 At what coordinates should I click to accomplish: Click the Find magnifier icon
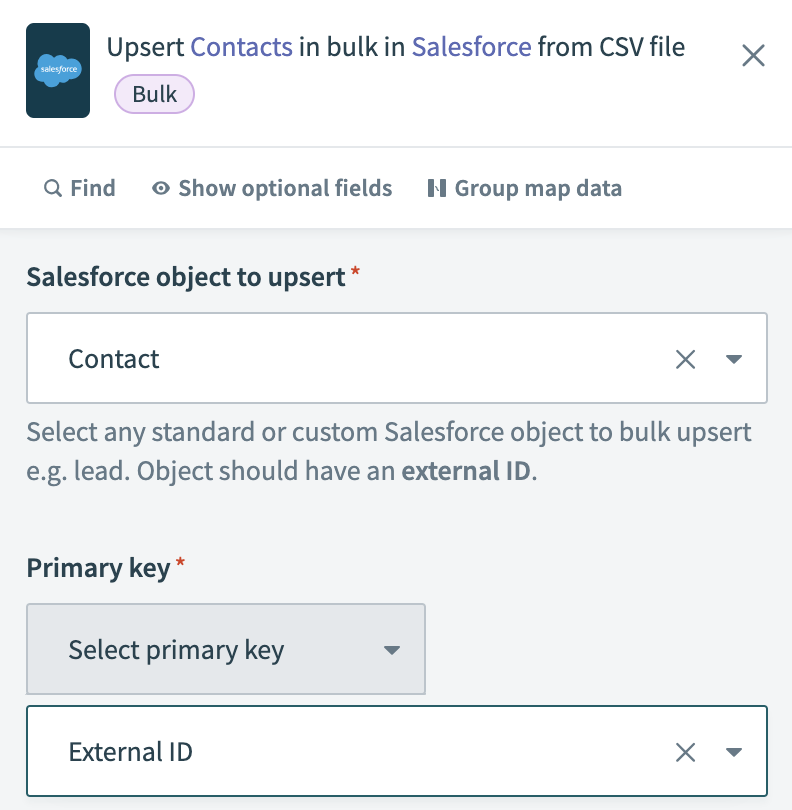click(53, 188)
